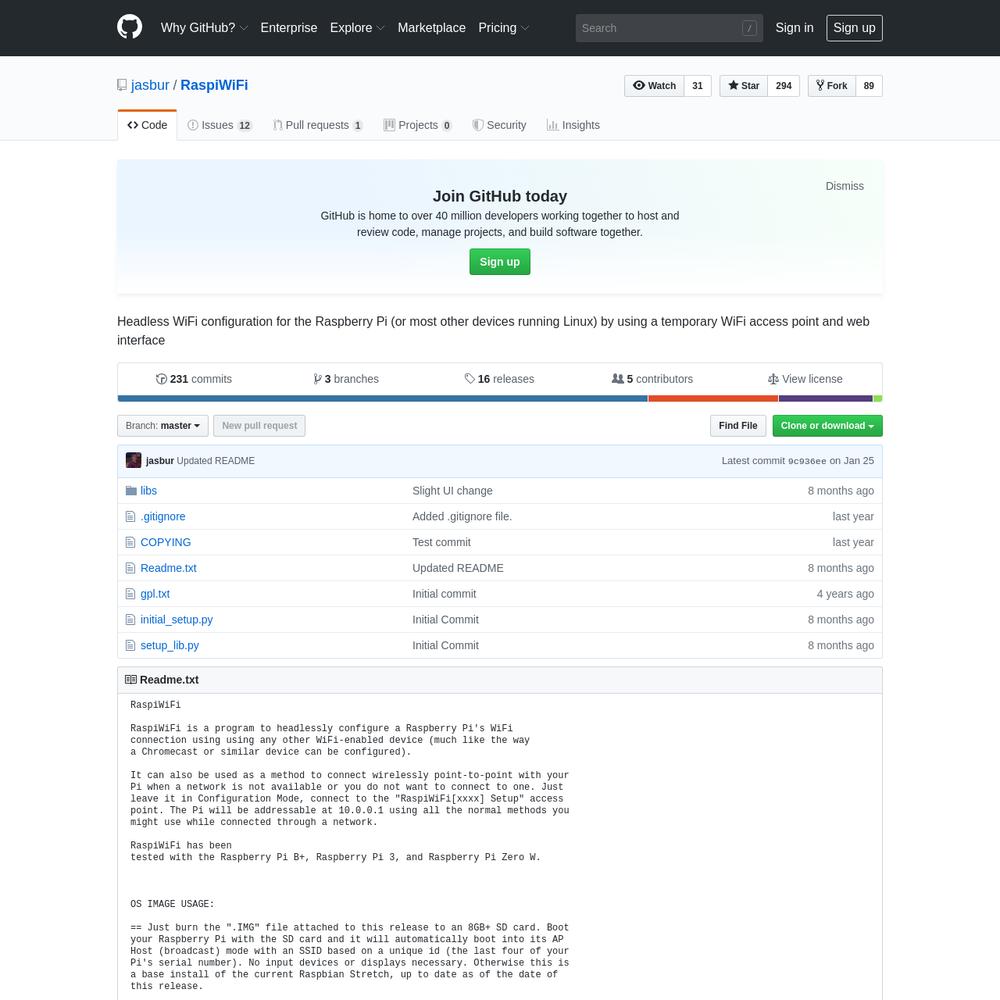The height and width of the screenshot is (1000, 1000).
Task: Switch to the Projects tab
Action: 418,125
